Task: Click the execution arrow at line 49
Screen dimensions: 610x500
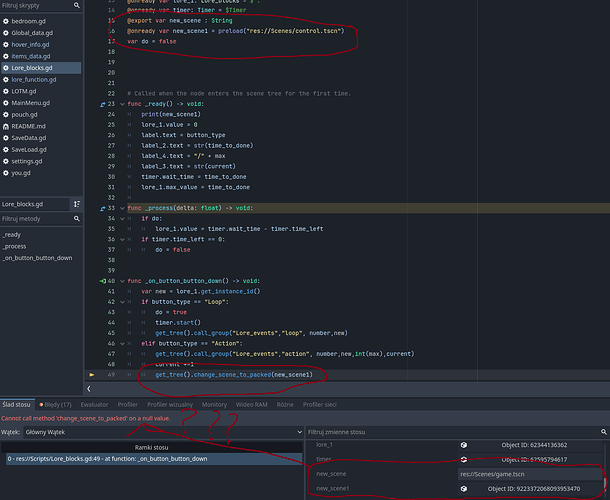Action: (x=93, y=374)
